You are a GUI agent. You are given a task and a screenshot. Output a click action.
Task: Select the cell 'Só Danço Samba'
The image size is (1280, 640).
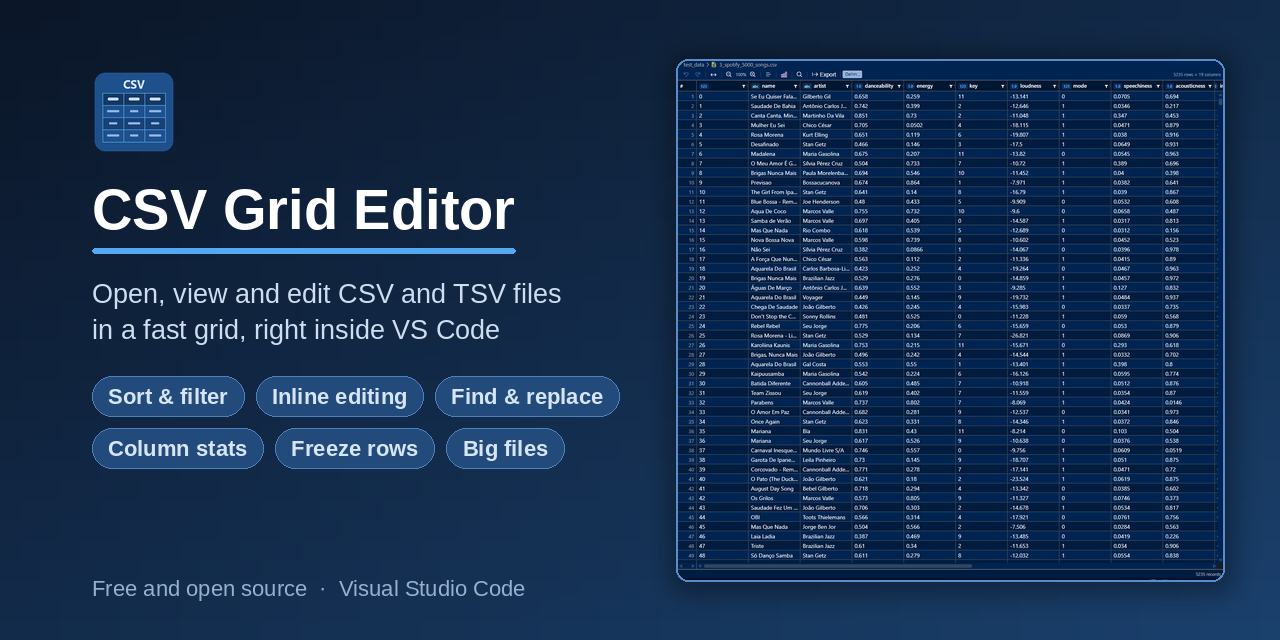tap(775, 555)
